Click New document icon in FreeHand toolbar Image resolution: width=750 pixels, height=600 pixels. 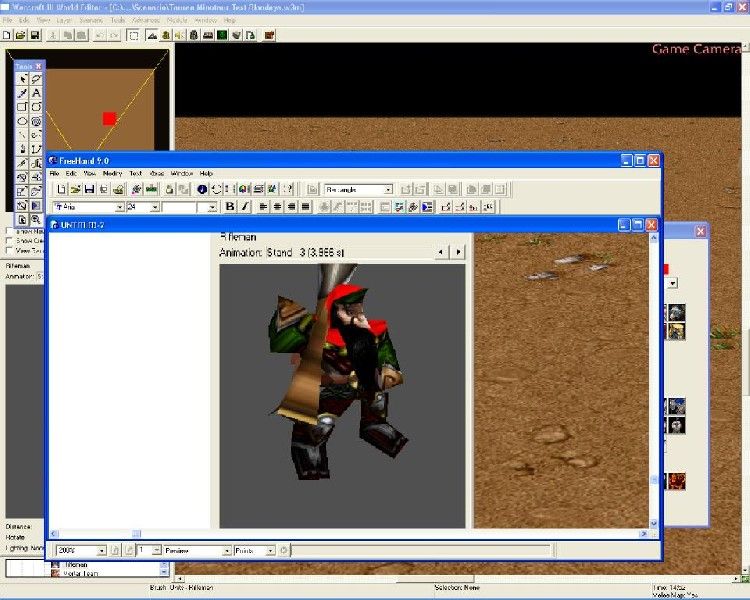[61, 189]
